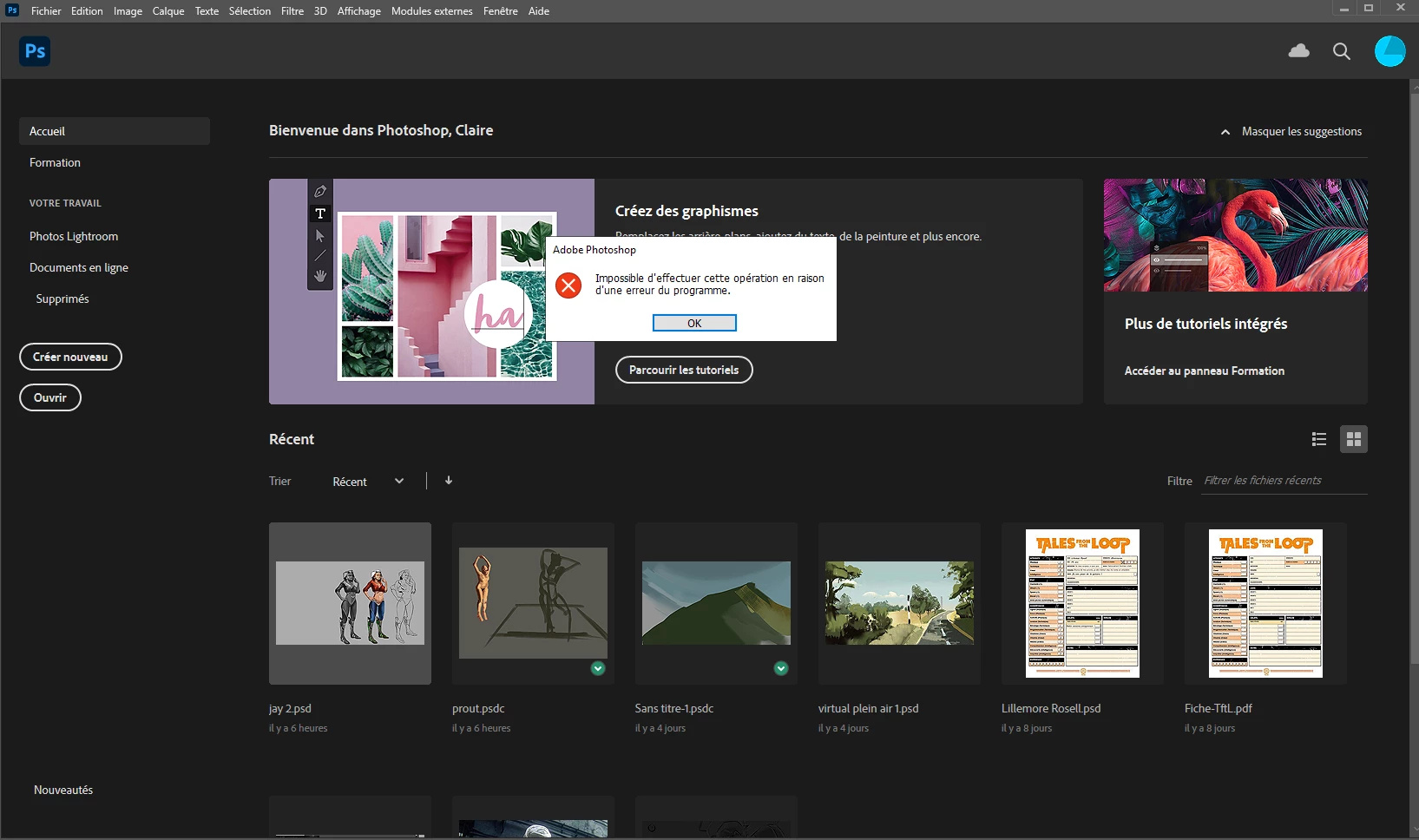Collapse suggestions with Masquer les suggestions
1419x840 pixels.
point(1291,132)
